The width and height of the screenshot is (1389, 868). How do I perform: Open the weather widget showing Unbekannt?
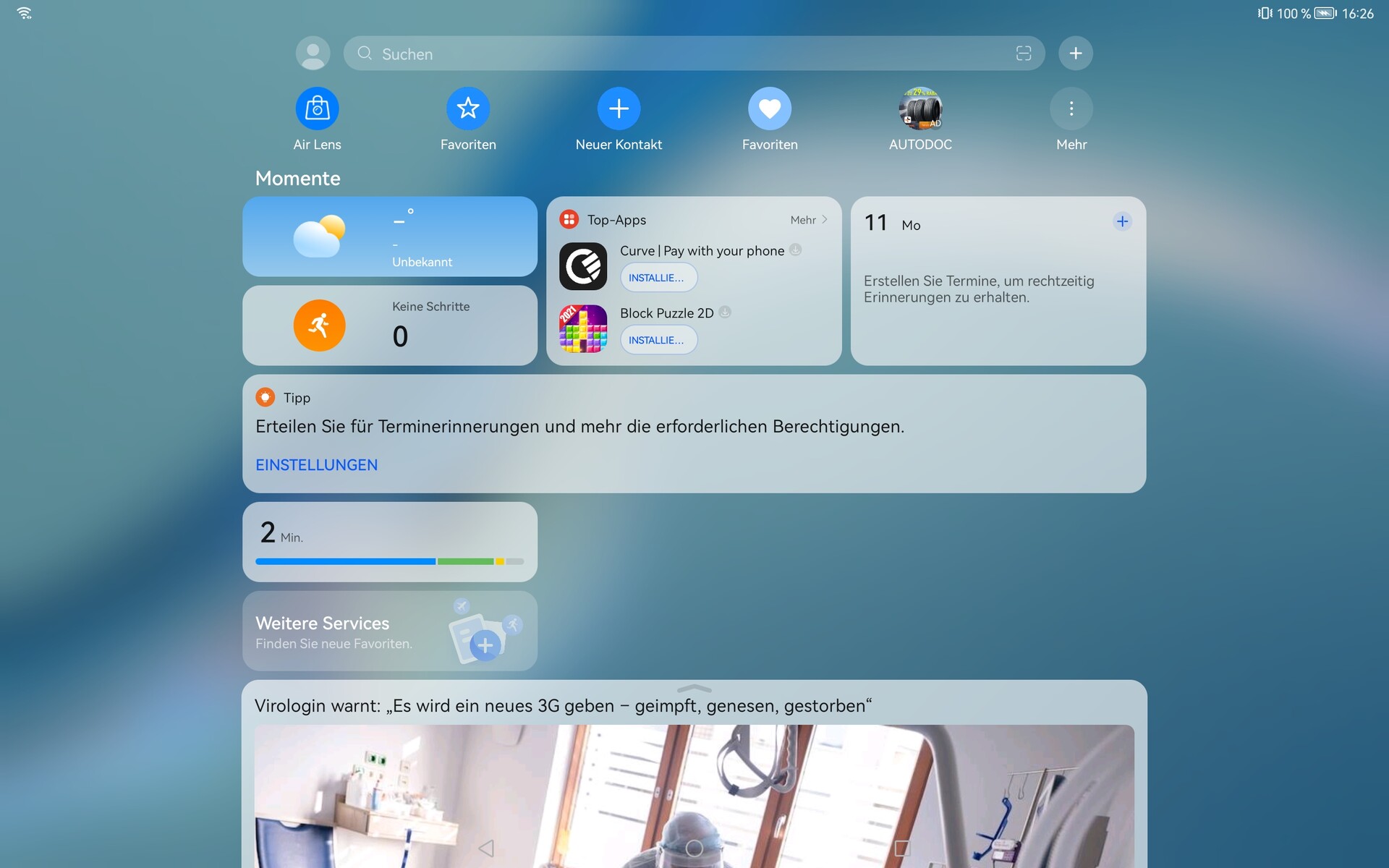389,237
